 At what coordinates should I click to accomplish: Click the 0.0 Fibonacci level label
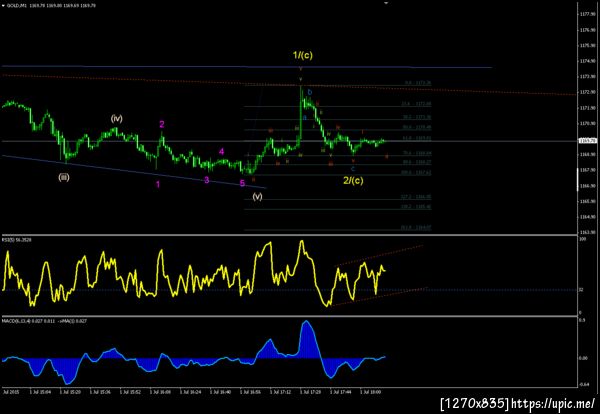418,83
